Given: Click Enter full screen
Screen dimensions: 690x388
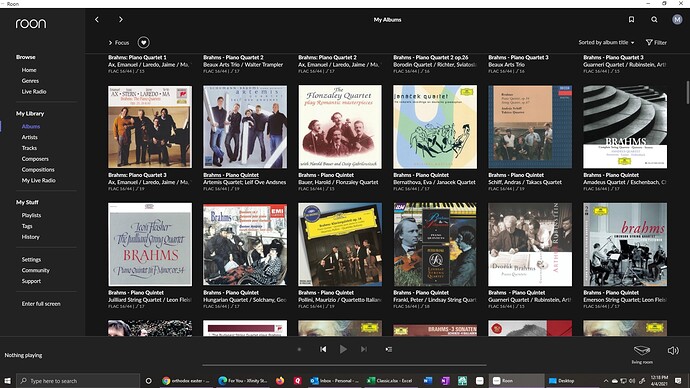Looking at the screenshot, I should coord(41,304).
